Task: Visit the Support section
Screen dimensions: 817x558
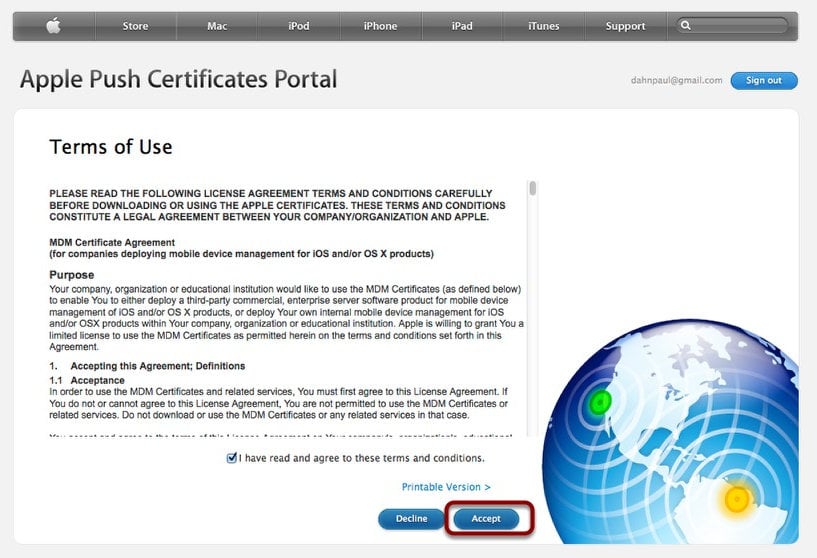Action: pos(625,26)
